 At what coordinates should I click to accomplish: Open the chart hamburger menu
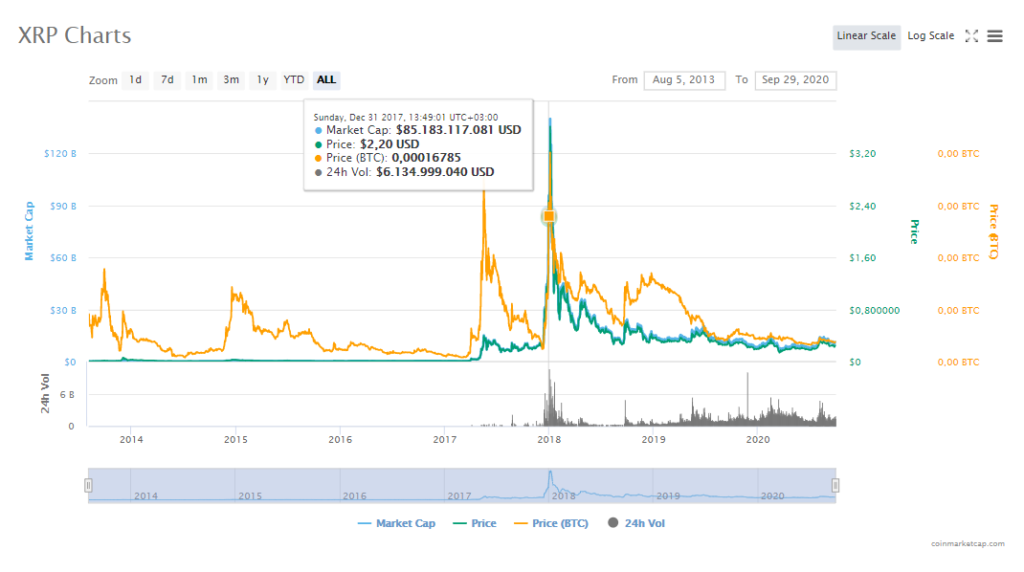[994, 36]
